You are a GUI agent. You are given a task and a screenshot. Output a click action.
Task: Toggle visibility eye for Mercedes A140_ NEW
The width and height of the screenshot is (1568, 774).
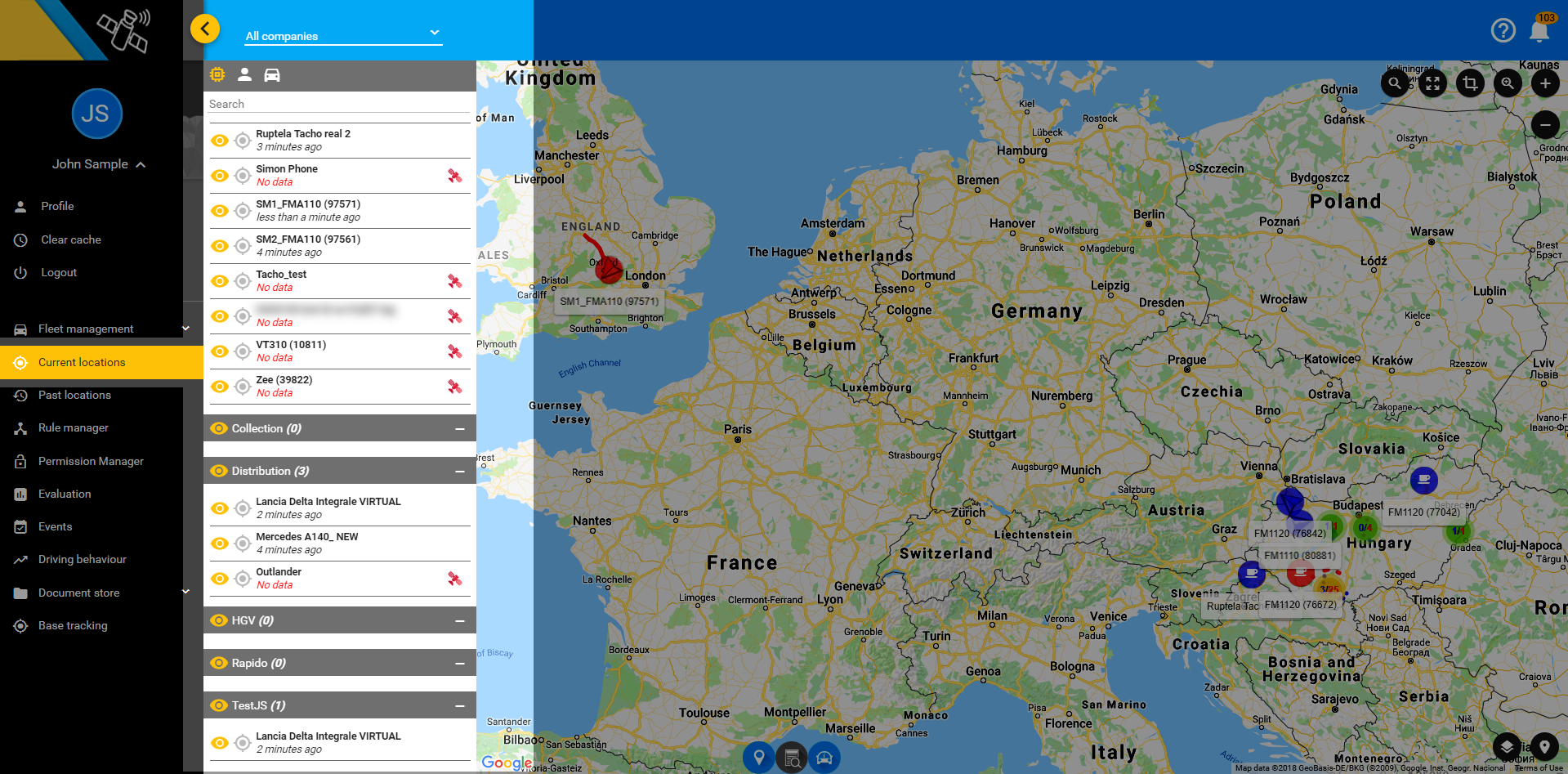pyautogui.click(x=219, y=544)
